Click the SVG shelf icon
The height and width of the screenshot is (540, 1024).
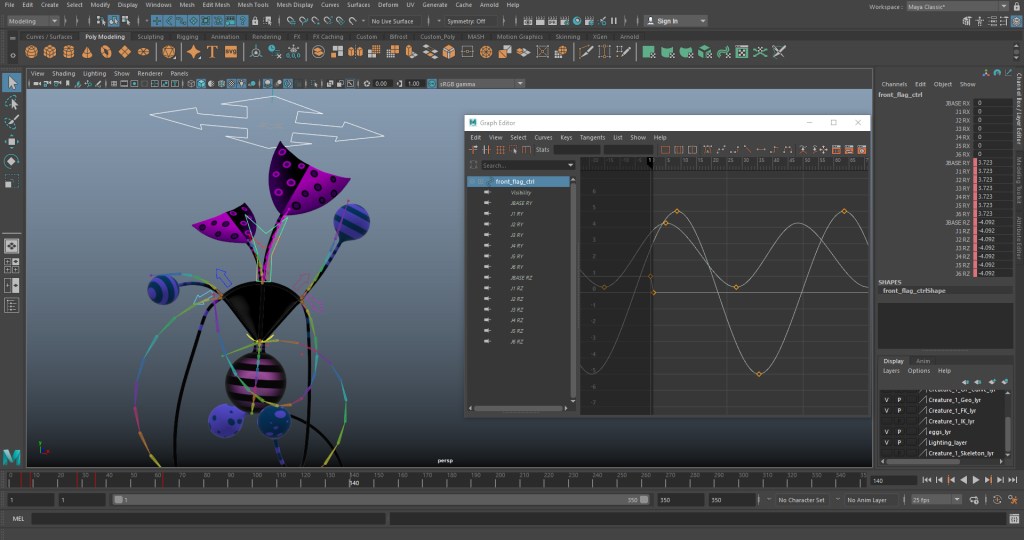pyautogui.click(x=231, y=52)
